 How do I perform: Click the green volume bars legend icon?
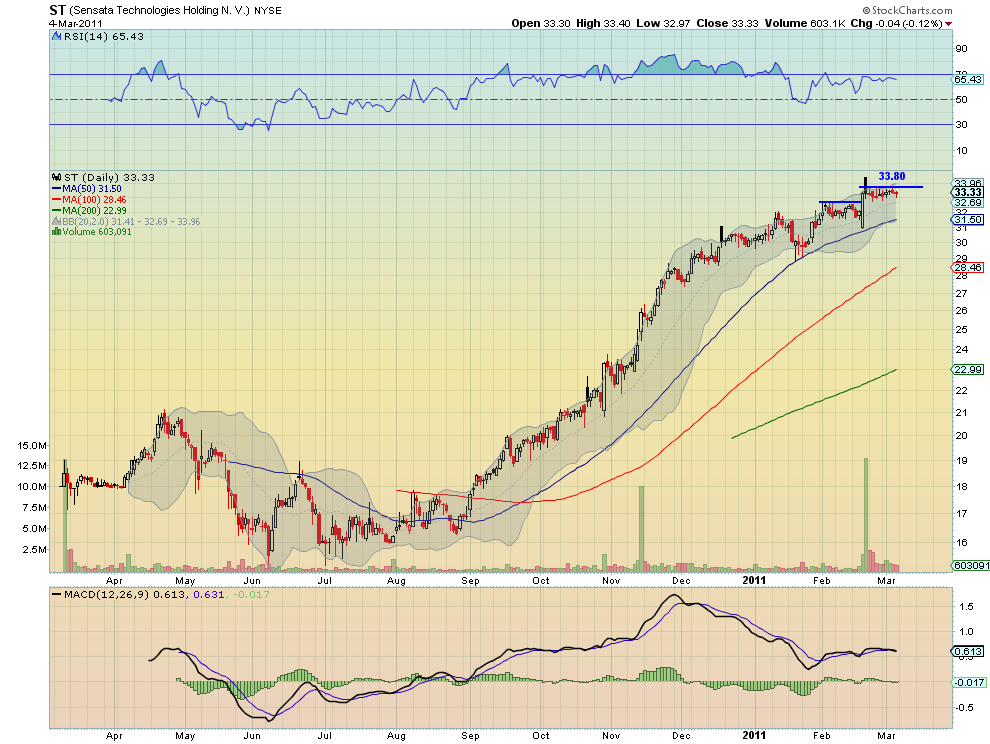point(56,232)
